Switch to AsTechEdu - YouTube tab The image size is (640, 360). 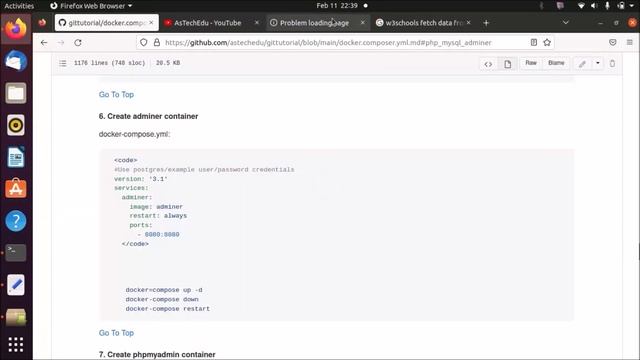207,23
